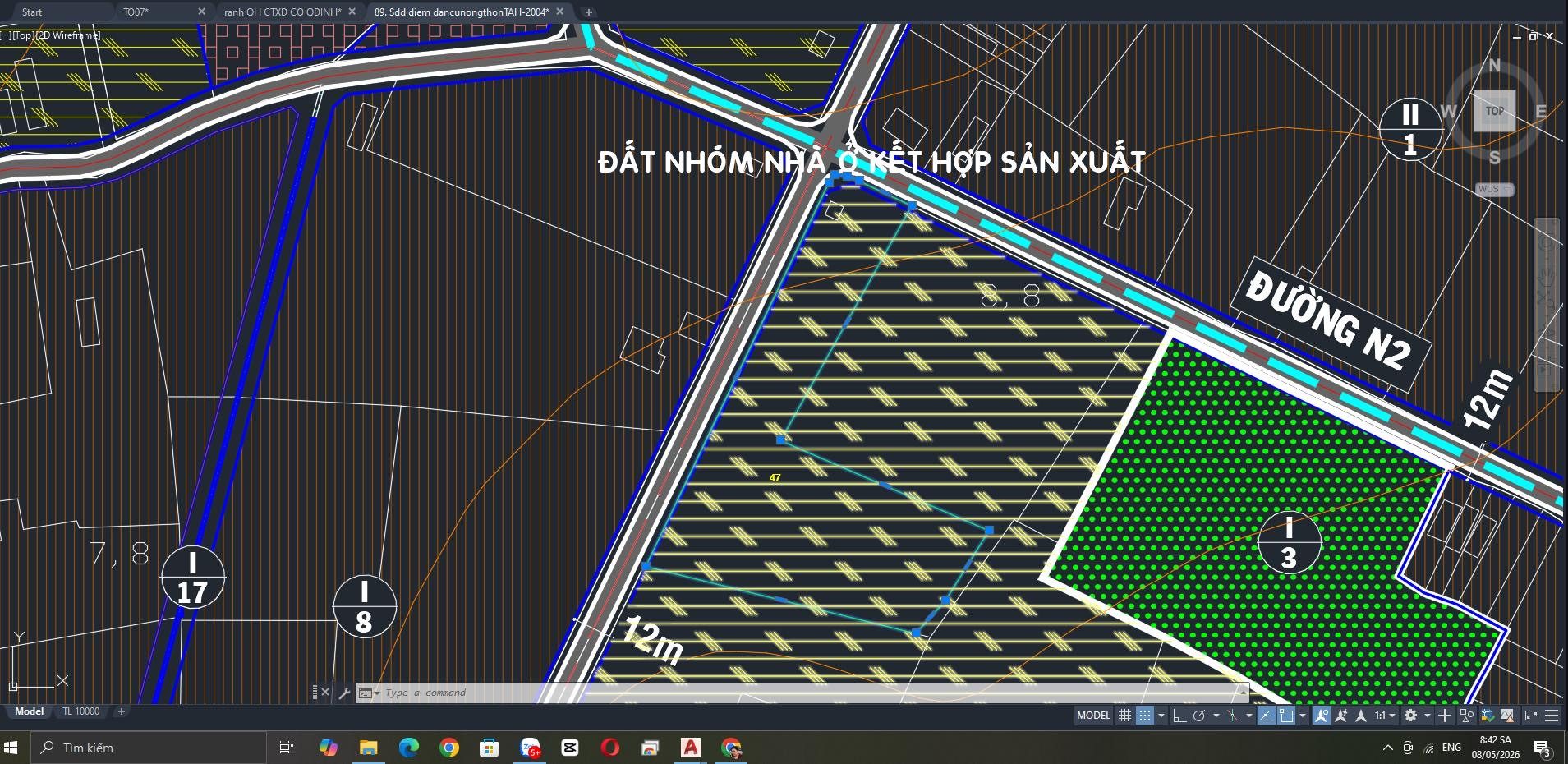The height and width of the screenshot is (764, 1568).
Task: Toggle the Show annotation objects icon
Action: (1321, 716)
